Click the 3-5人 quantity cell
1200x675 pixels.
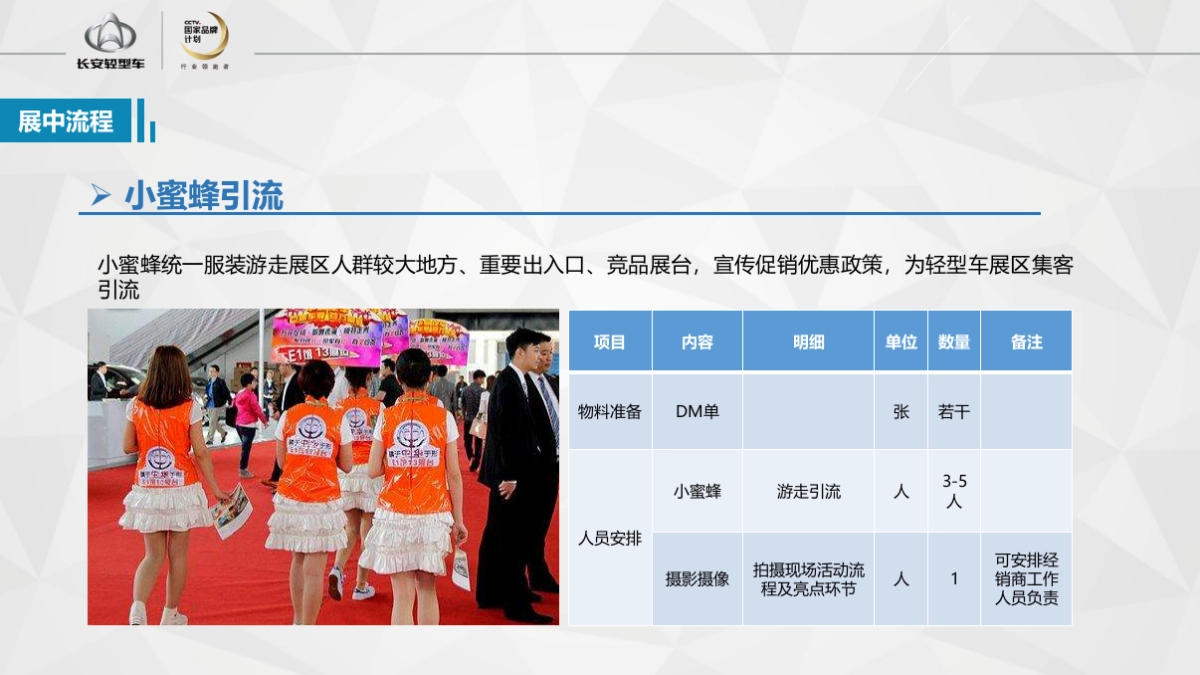[954, 491]
